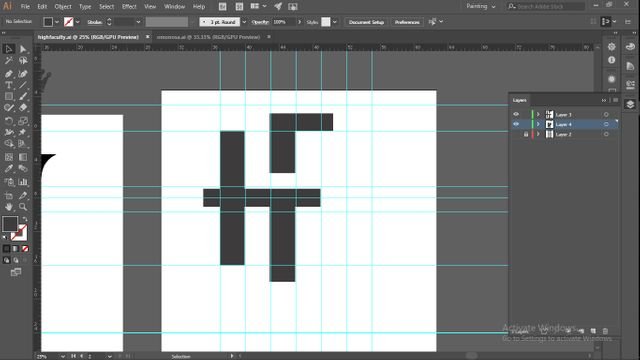Select the Selection tool (black arrow)
This screenshot has width=640, height=360.
click(x=9, y=49)
